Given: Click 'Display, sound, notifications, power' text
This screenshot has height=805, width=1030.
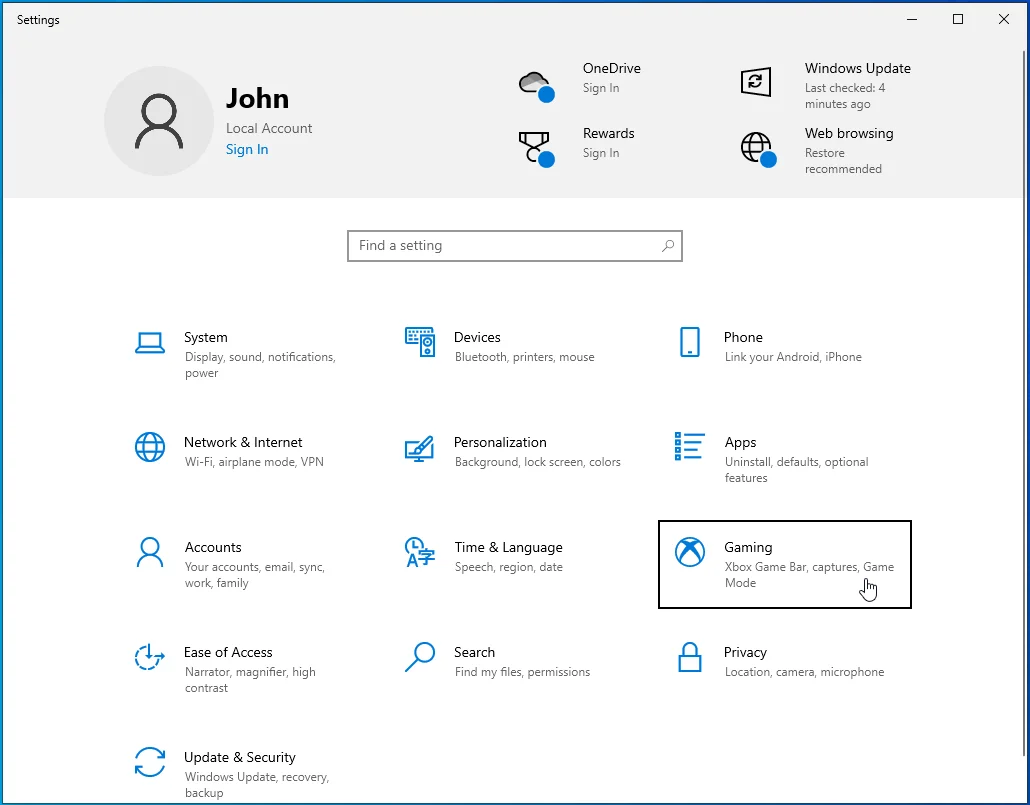Looking at the screenshot, I should [x=260, y=365].
